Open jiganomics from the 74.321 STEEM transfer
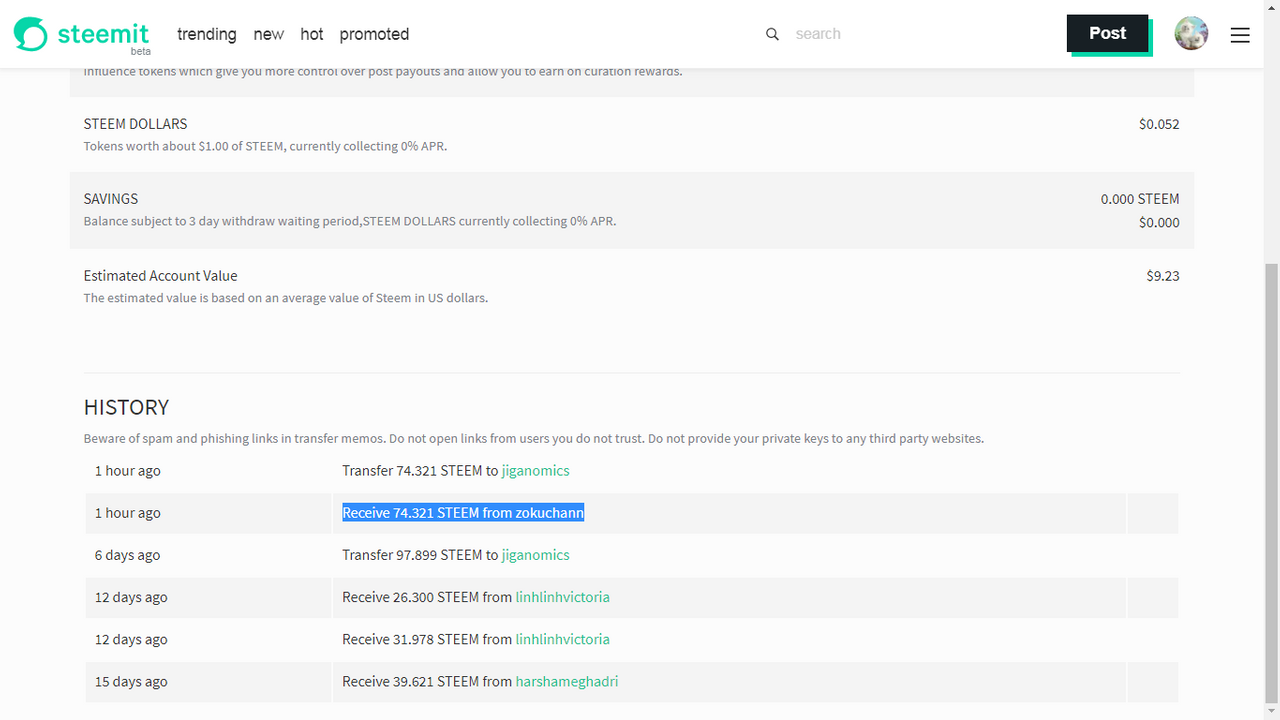Image resolution: width=1280 pixels, height=720 pixels. coord(535,471)
